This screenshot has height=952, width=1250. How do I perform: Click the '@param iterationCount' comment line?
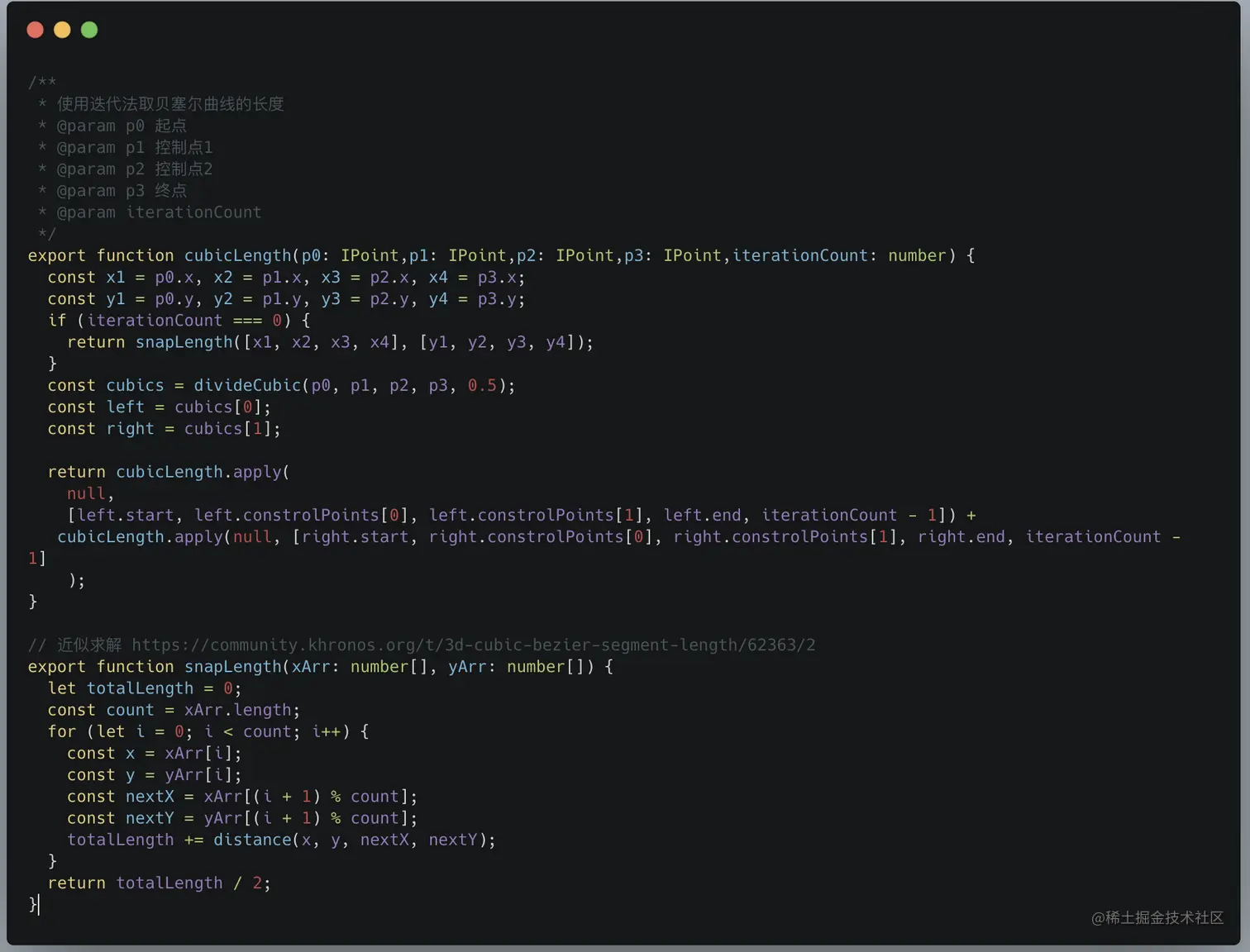pyautogui.click(x=150, y=212)
